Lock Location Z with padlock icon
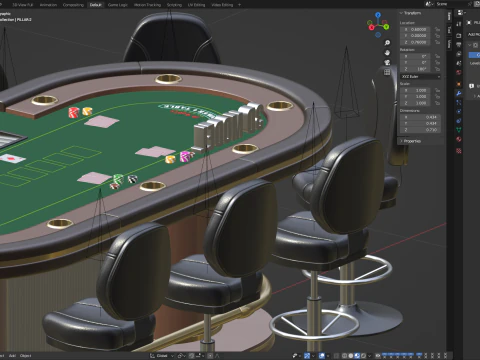This screenshot has width=480, height=360. (x=437, y=42)
